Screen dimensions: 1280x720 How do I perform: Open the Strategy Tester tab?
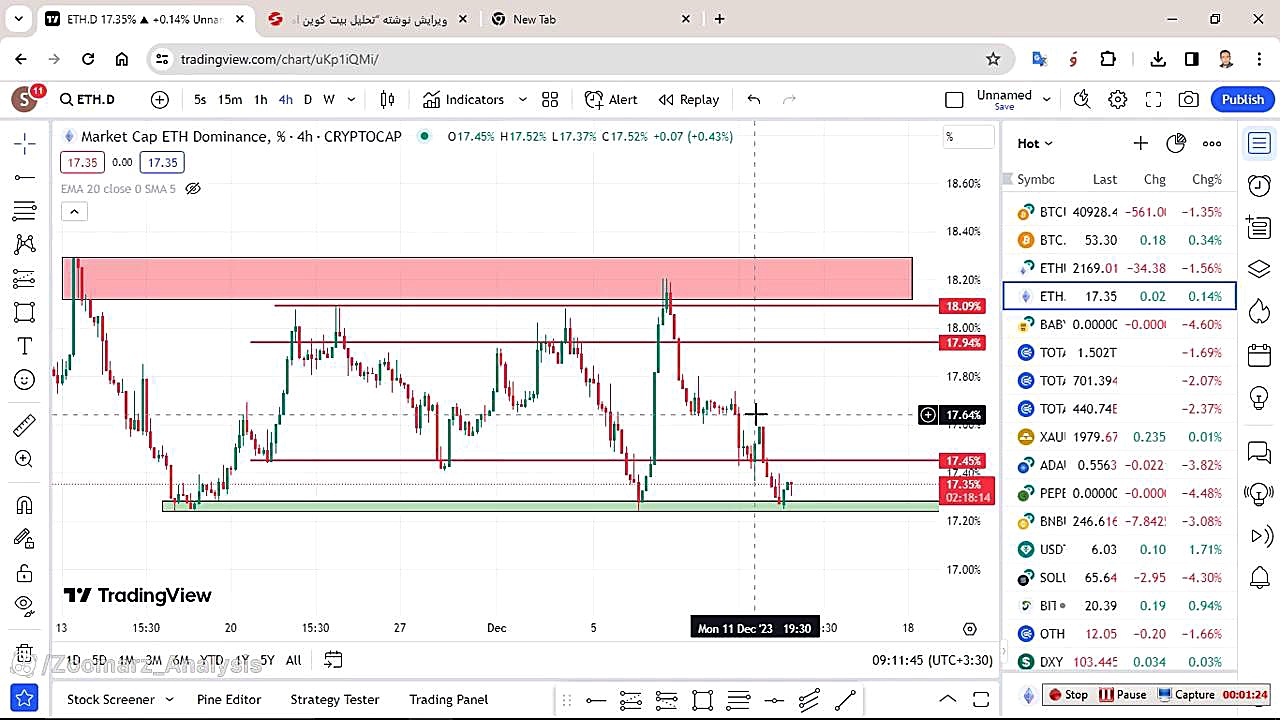point(335,699)
